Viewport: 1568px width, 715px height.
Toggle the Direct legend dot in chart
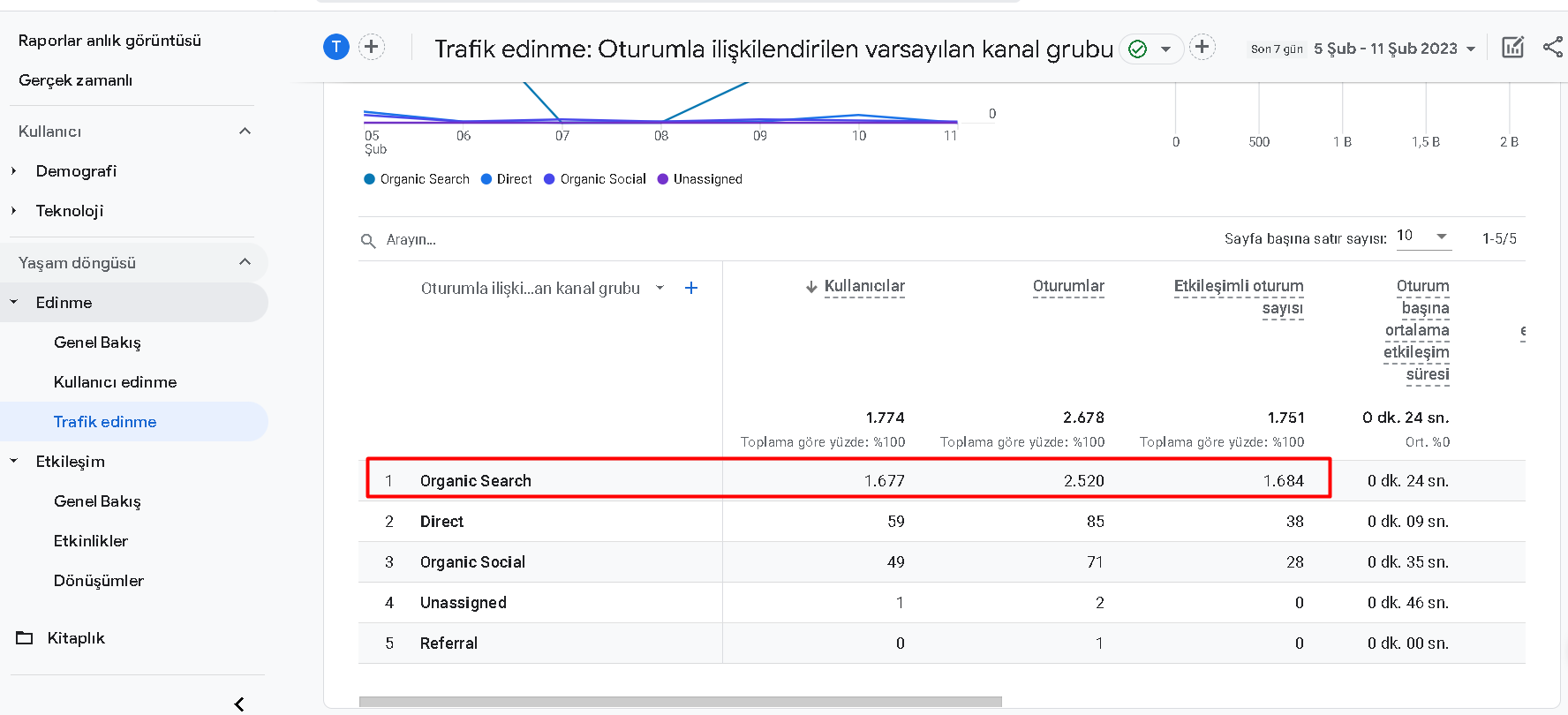[x=486, y=179]
